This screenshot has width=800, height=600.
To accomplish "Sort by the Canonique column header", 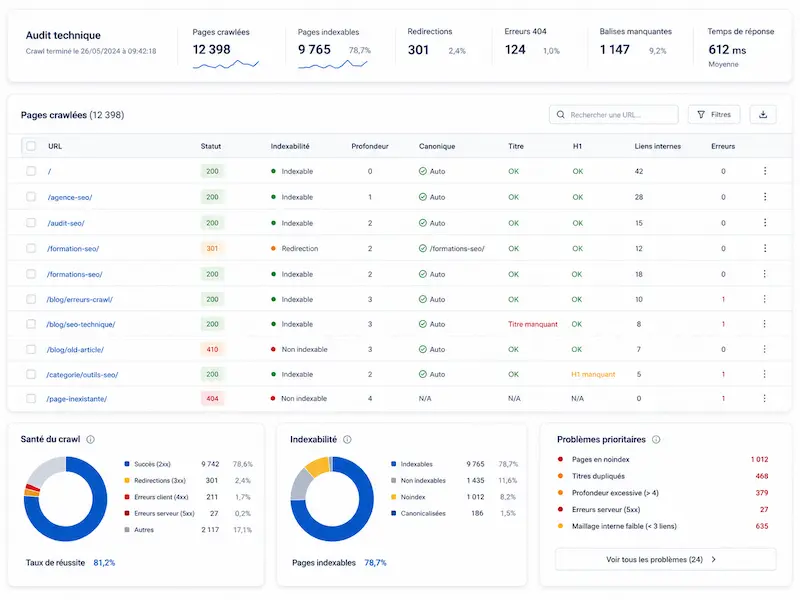I will (437, 146).
